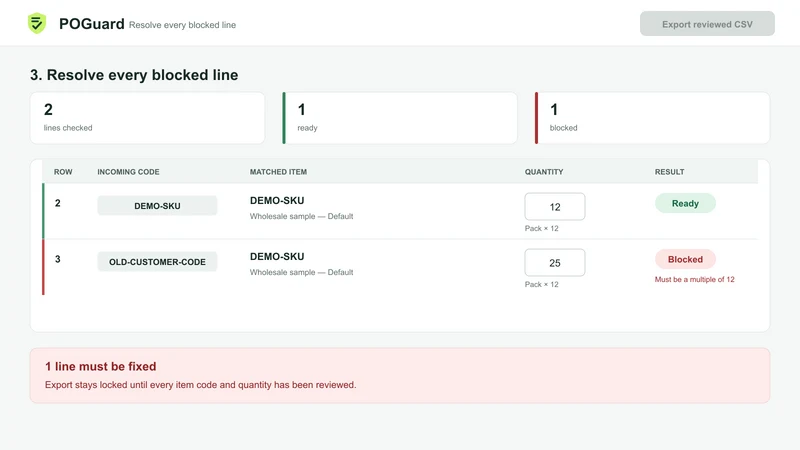Click the 'Export stays locked' alert message
800x450 pixels.
point(201,385)
